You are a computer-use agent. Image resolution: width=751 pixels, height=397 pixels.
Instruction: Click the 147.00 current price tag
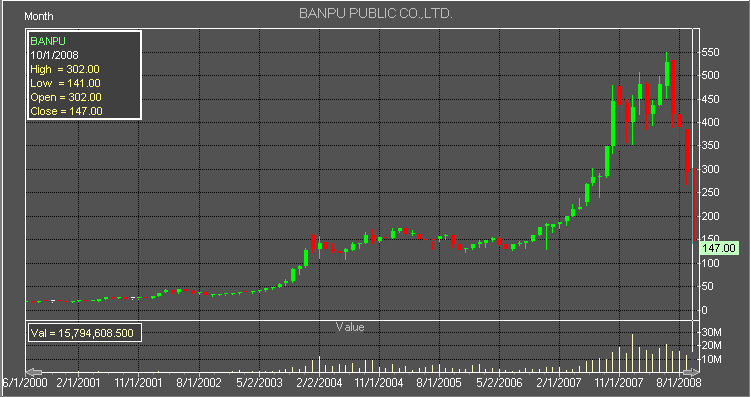point(719,248)
